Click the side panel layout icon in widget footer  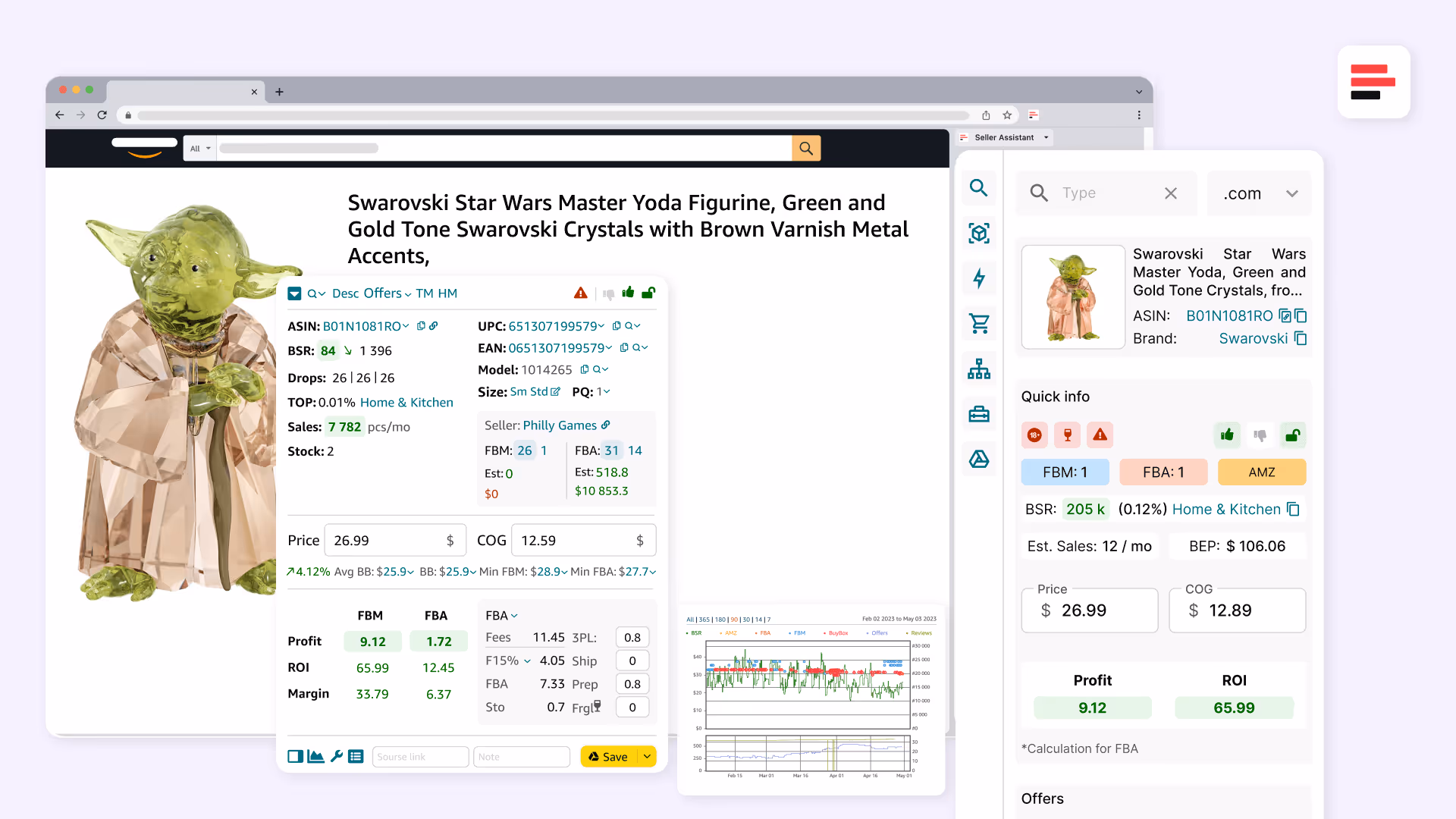coord(296,757)
